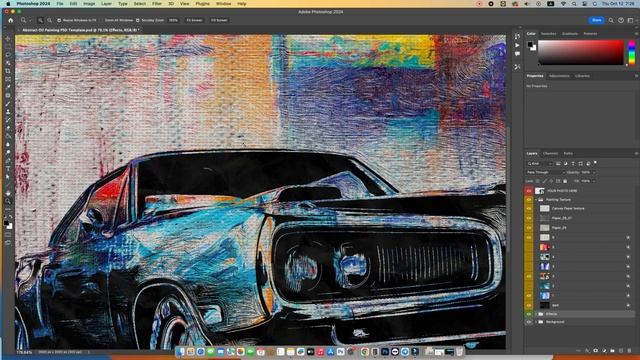Choose the zoom-in mode icon

point(40,20)
